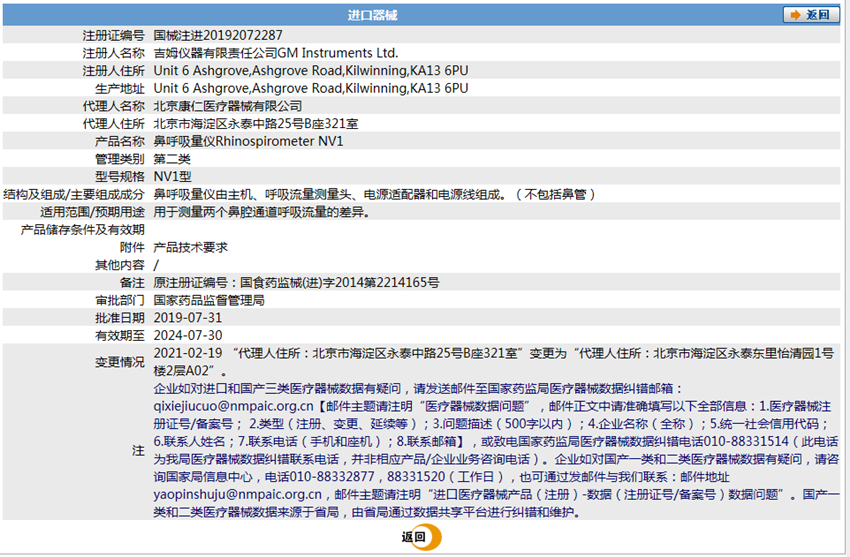Select the 注册人住所 address value

311,71
